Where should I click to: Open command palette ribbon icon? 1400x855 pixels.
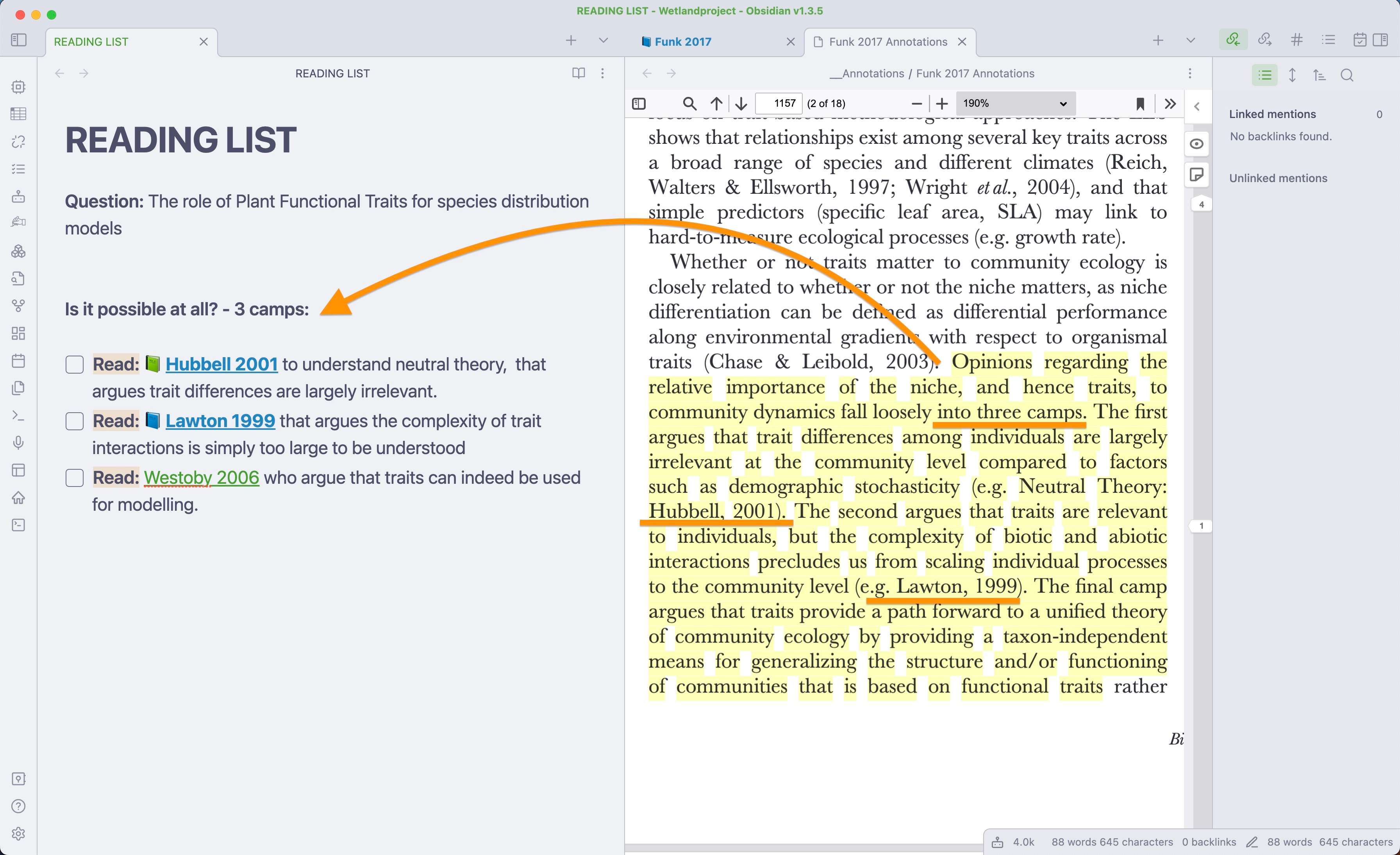pyautogui.click(x=18, y=415)
